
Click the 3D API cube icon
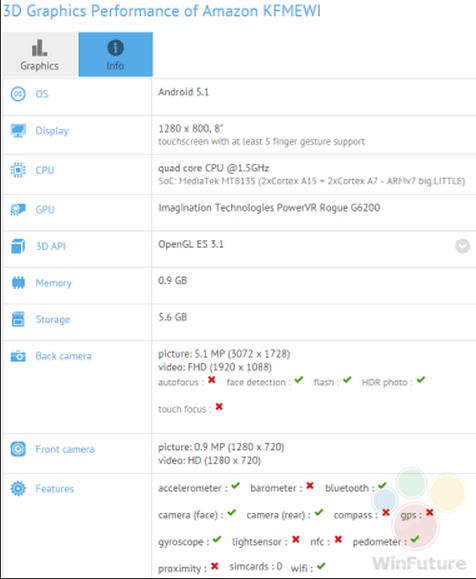[x=18, y=246]
